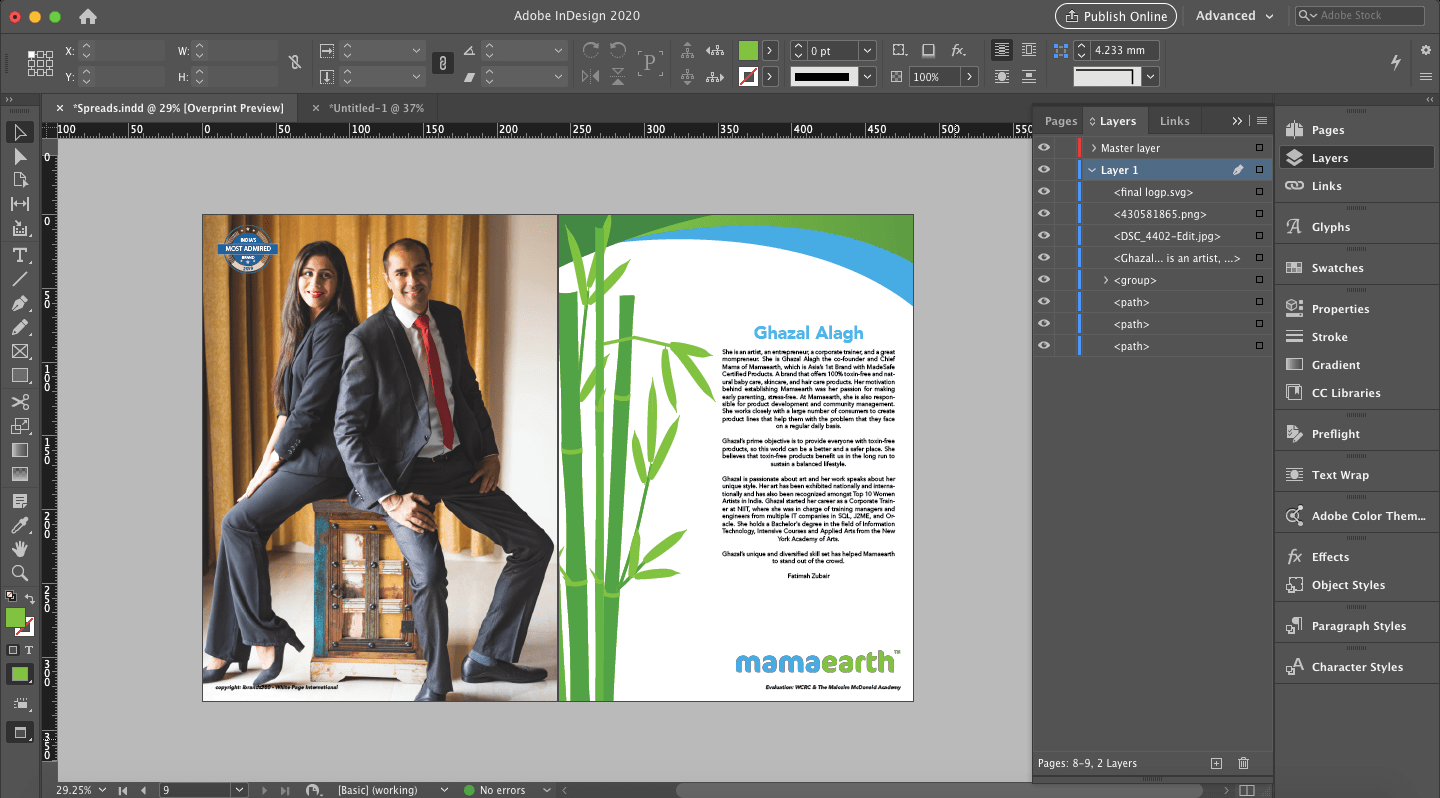Click the Publish Online button
The height and width of the screenshot is (798, 1440).
1115,16
